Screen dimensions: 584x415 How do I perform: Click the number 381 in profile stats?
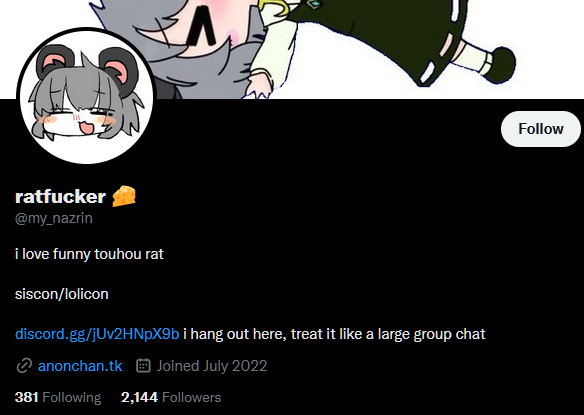pos(27,397)
